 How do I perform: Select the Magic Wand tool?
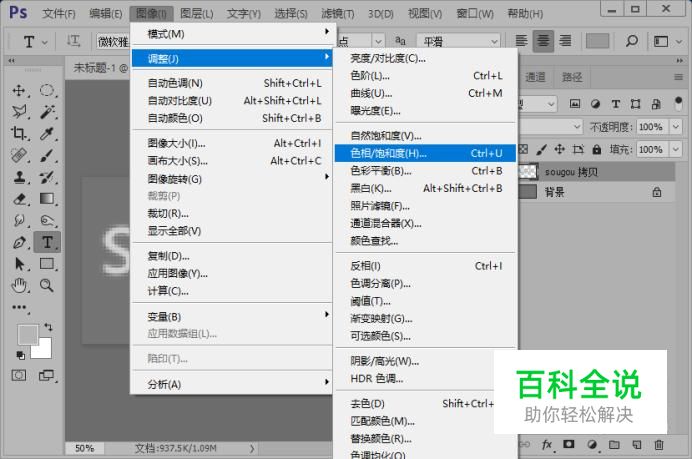[47, 112]
